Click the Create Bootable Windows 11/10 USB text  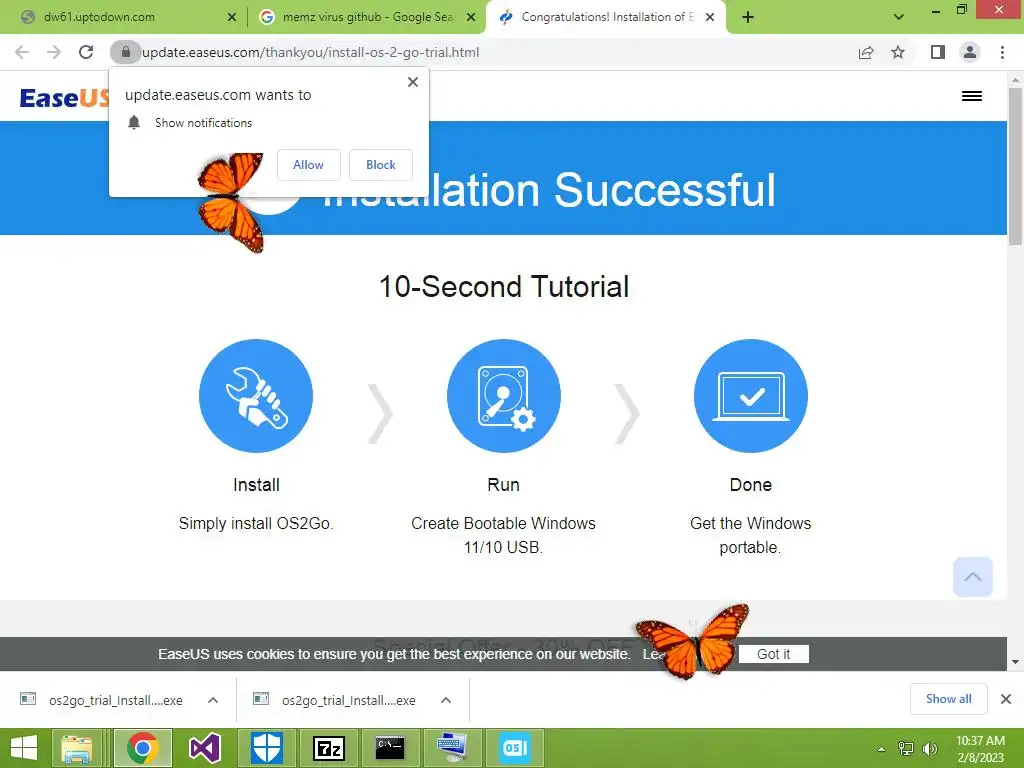[504, 535]
